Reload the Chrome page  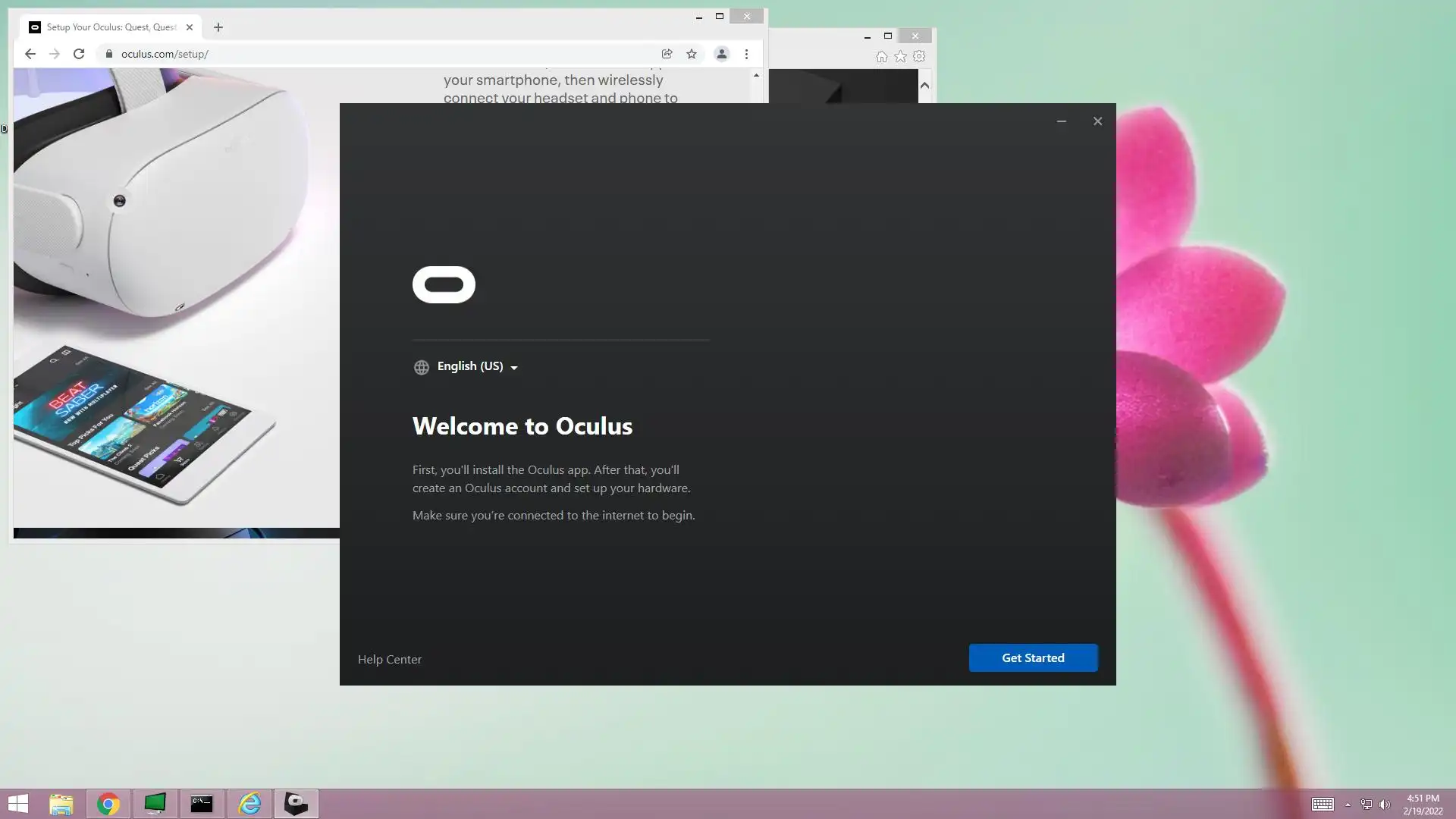tap(79, 54)
